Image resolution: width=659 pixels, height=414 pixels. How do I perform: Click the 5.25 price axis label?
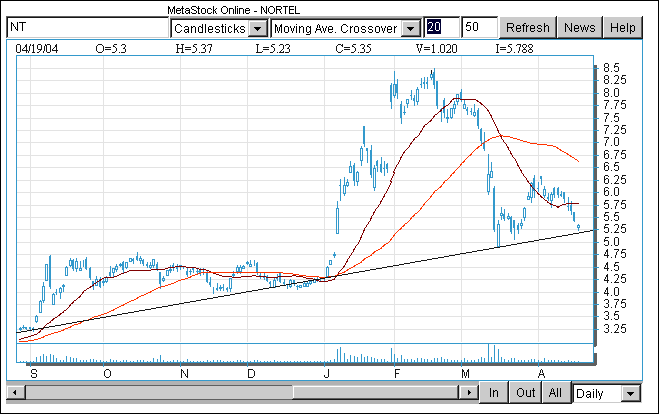(614, 229)
